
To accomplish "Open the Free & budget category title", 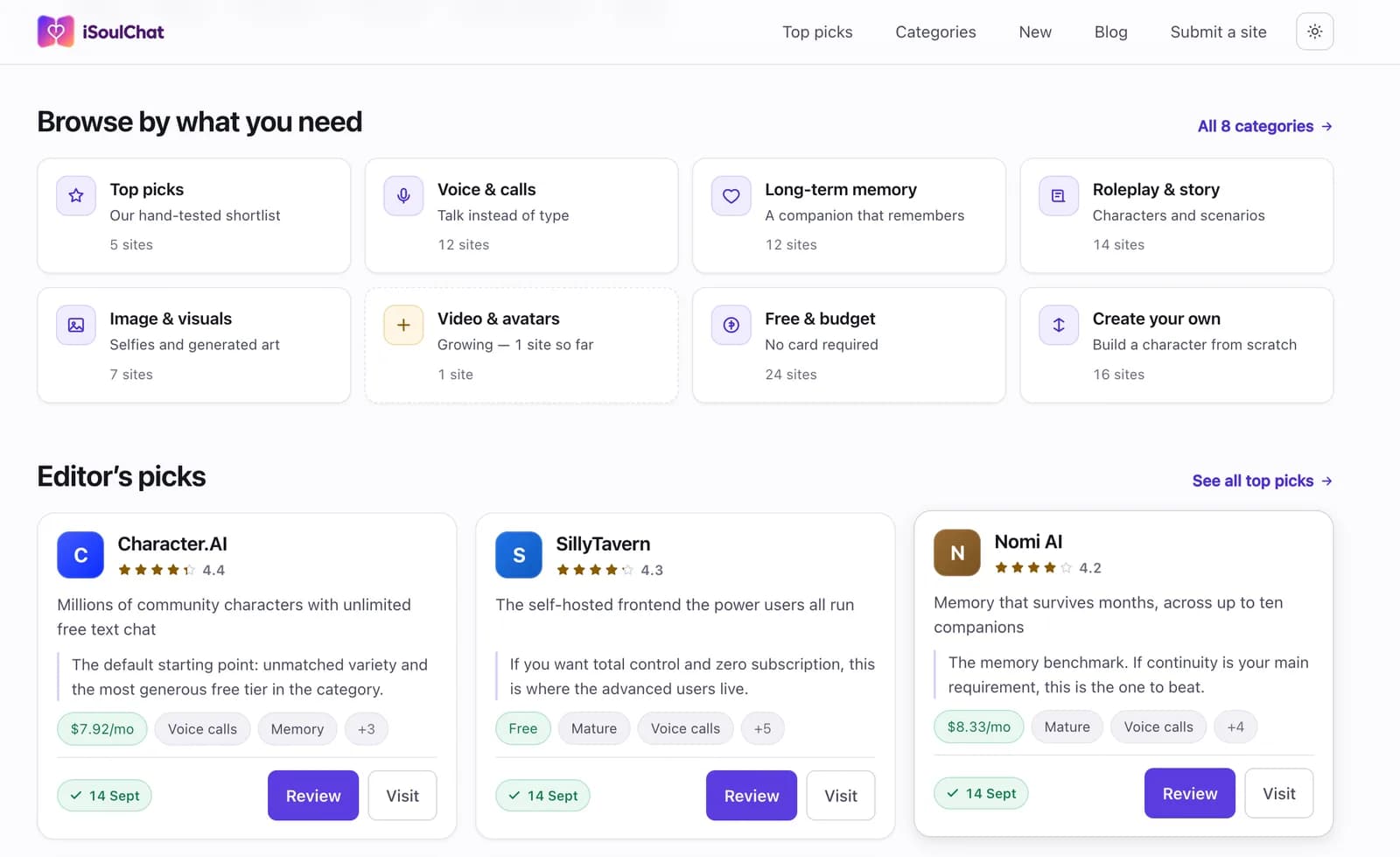I will 820,319.
